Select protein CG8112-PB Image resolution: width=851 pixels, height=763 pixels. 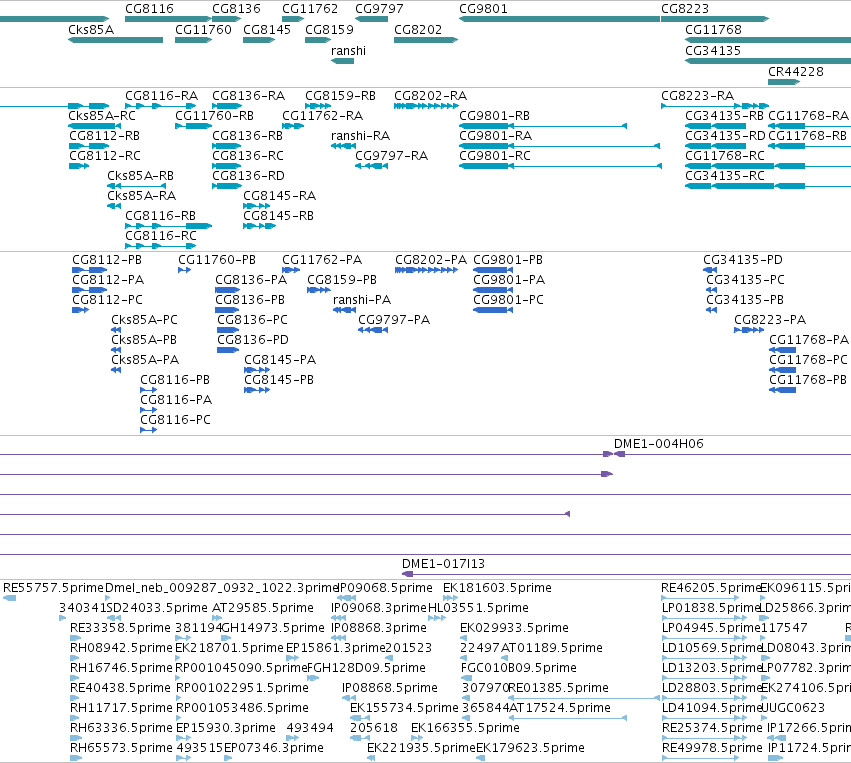[90, 270]
